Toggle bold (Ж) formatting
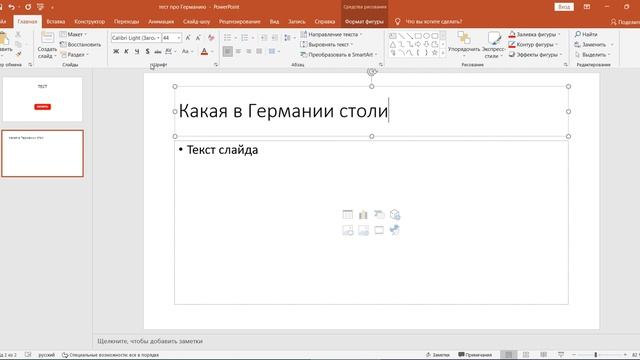The image size is (640, 360). click(x=116, y=51)
